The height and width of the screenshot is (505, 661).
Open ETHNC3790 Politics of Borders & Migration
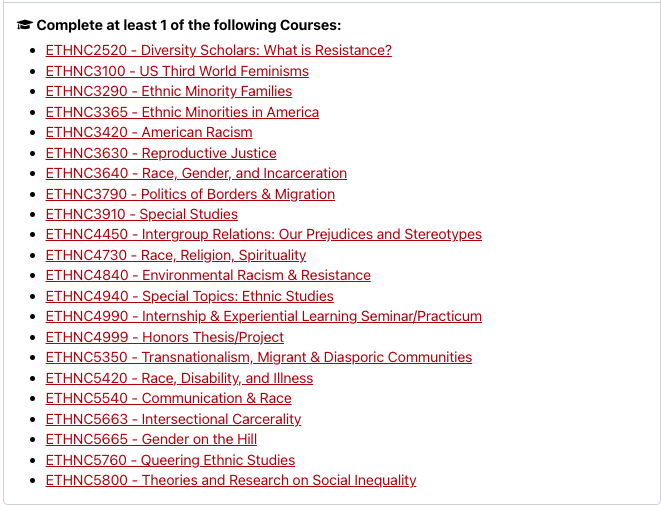(x=190, y=194)
